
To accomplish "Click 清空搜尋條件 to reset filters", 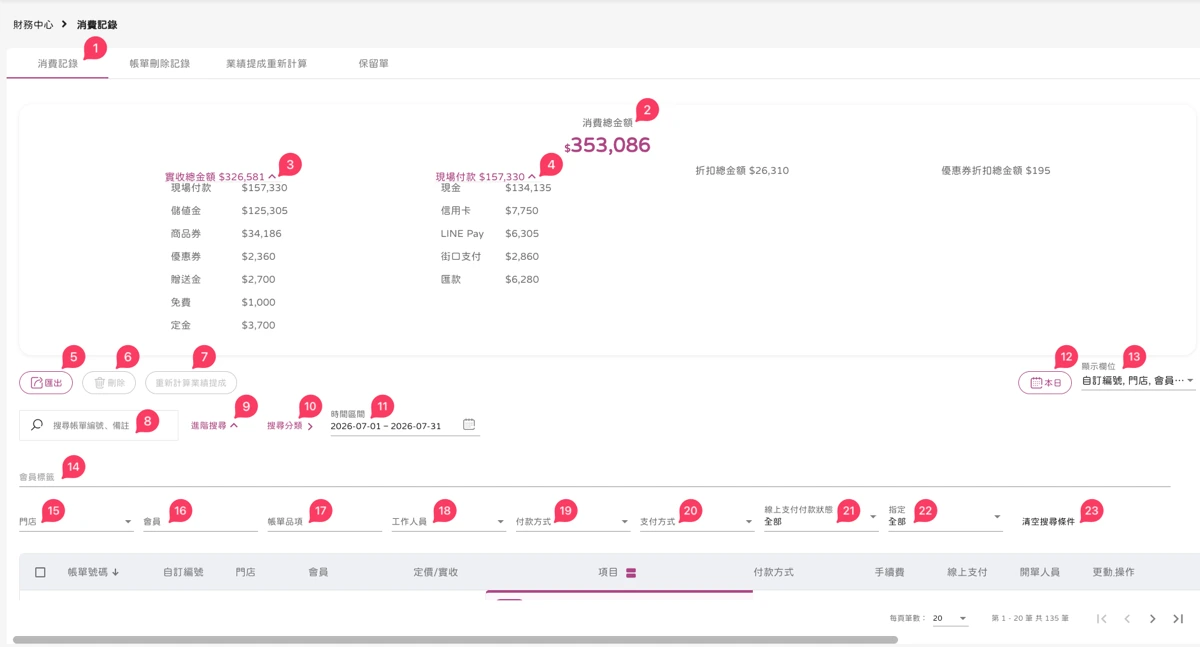I will [1048, 522].
